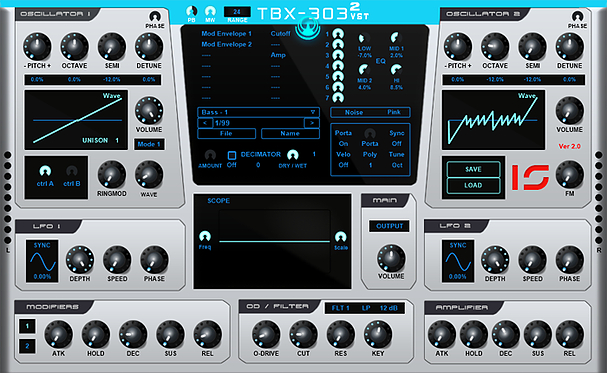Change the 12 dB filter slope
Image resolution: width=607 pixels, height=373 pixels.
click(x=389, y=308)
